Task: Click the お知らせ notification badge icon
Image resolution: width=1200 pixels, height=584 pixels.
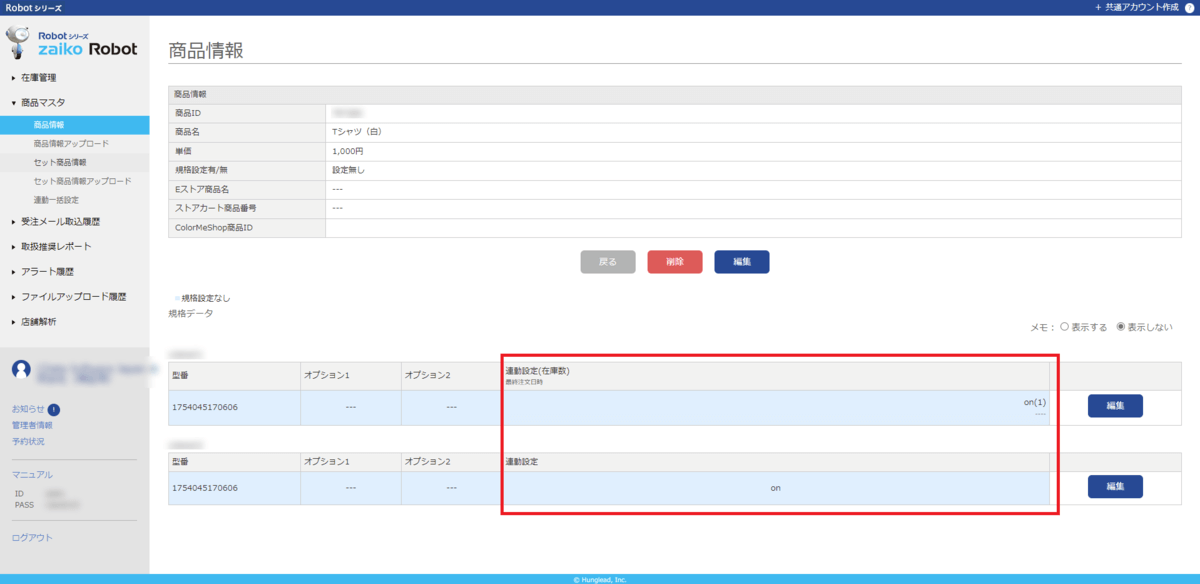Action: [x=53, y=409]
